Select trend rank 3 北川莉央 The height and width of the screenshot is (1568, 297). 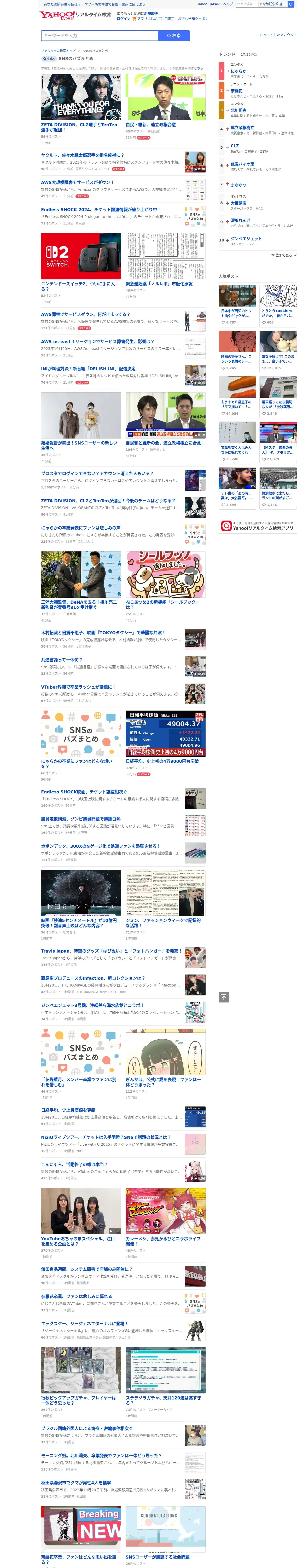click(238, 110)
